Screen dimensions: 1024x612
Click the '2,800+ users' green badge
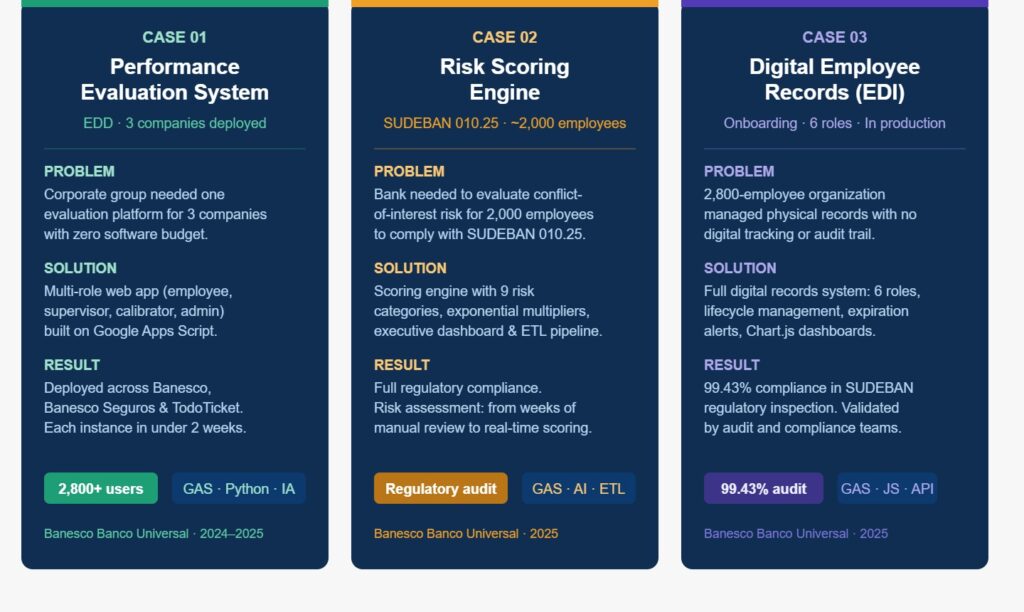(101, 489)
